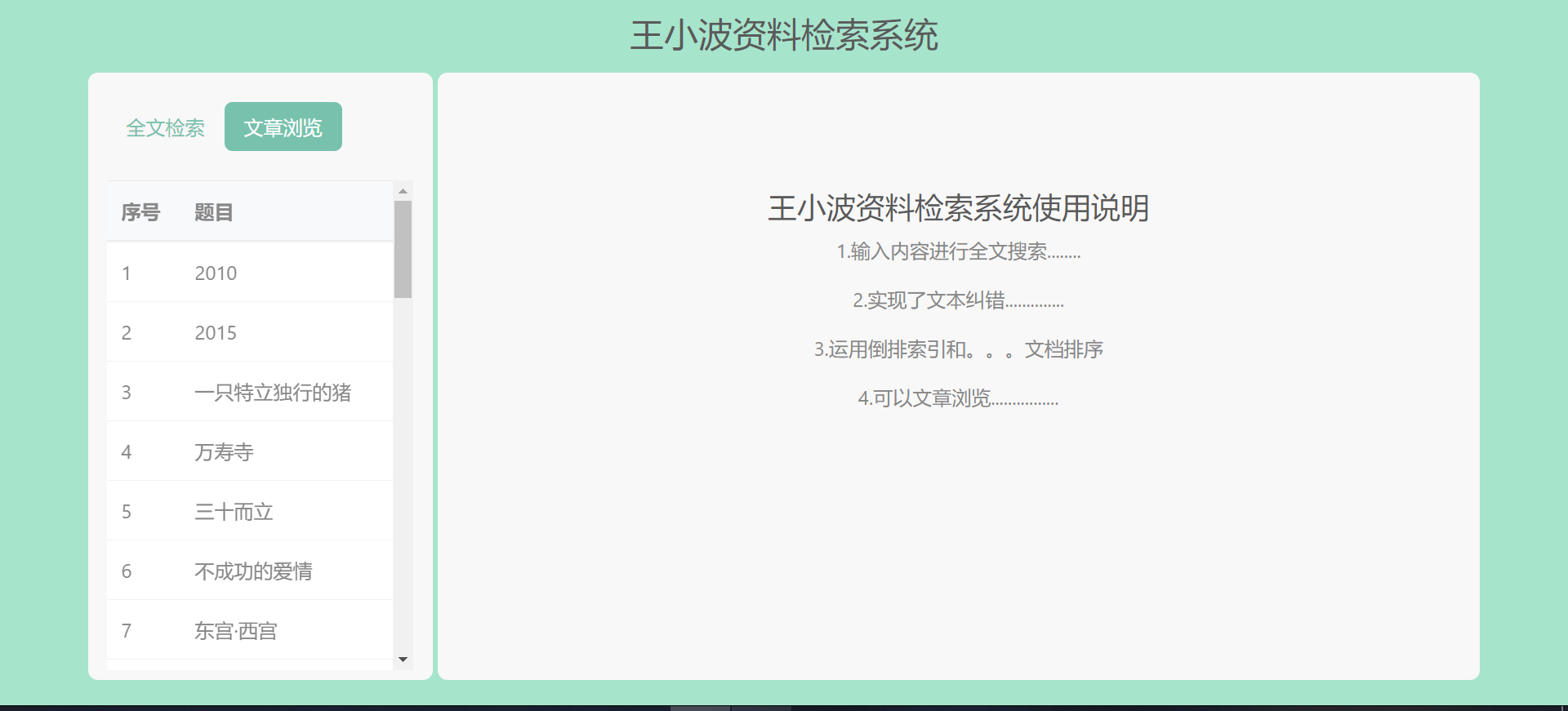Click the scroll down arrow of the list
1568x711 pixels.
[403, 660]
